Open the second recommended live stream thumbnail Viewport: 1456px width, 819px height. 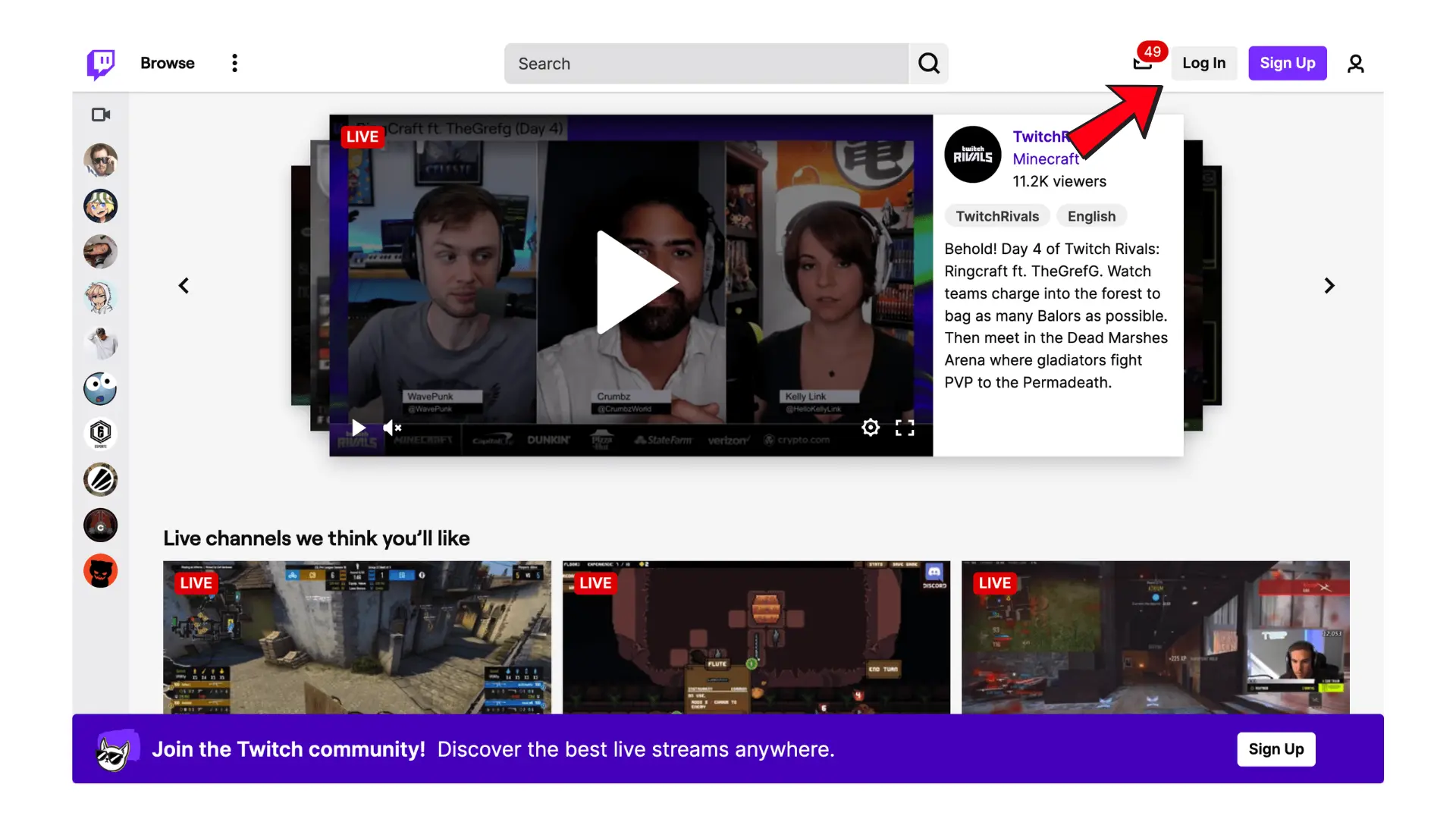coord(756,638)
